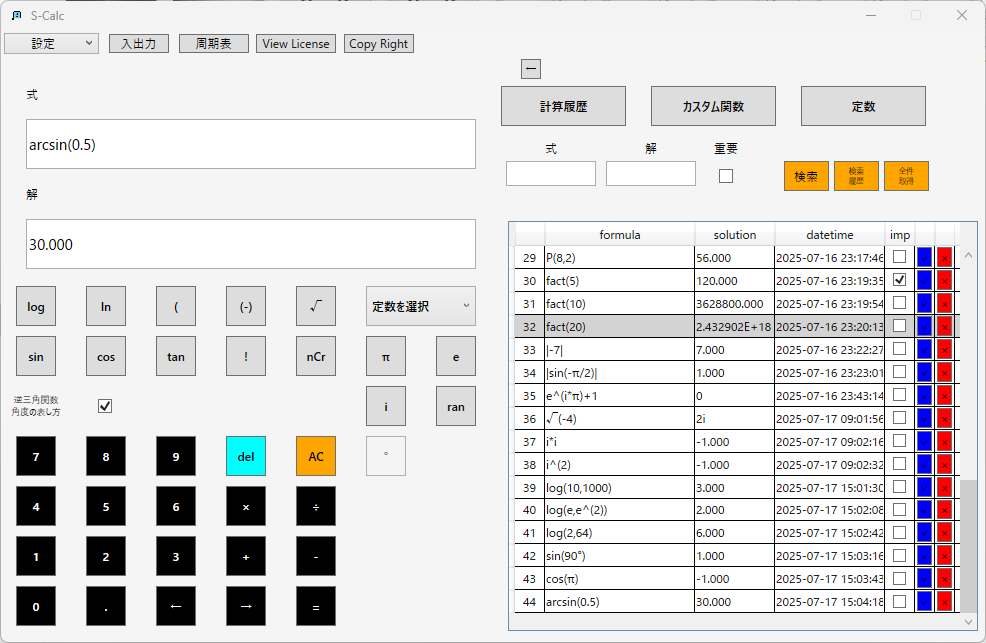The width and height of the screenshot is (986, 643).
Task: Click the decimal point key
Action: (x=106, y=606)
